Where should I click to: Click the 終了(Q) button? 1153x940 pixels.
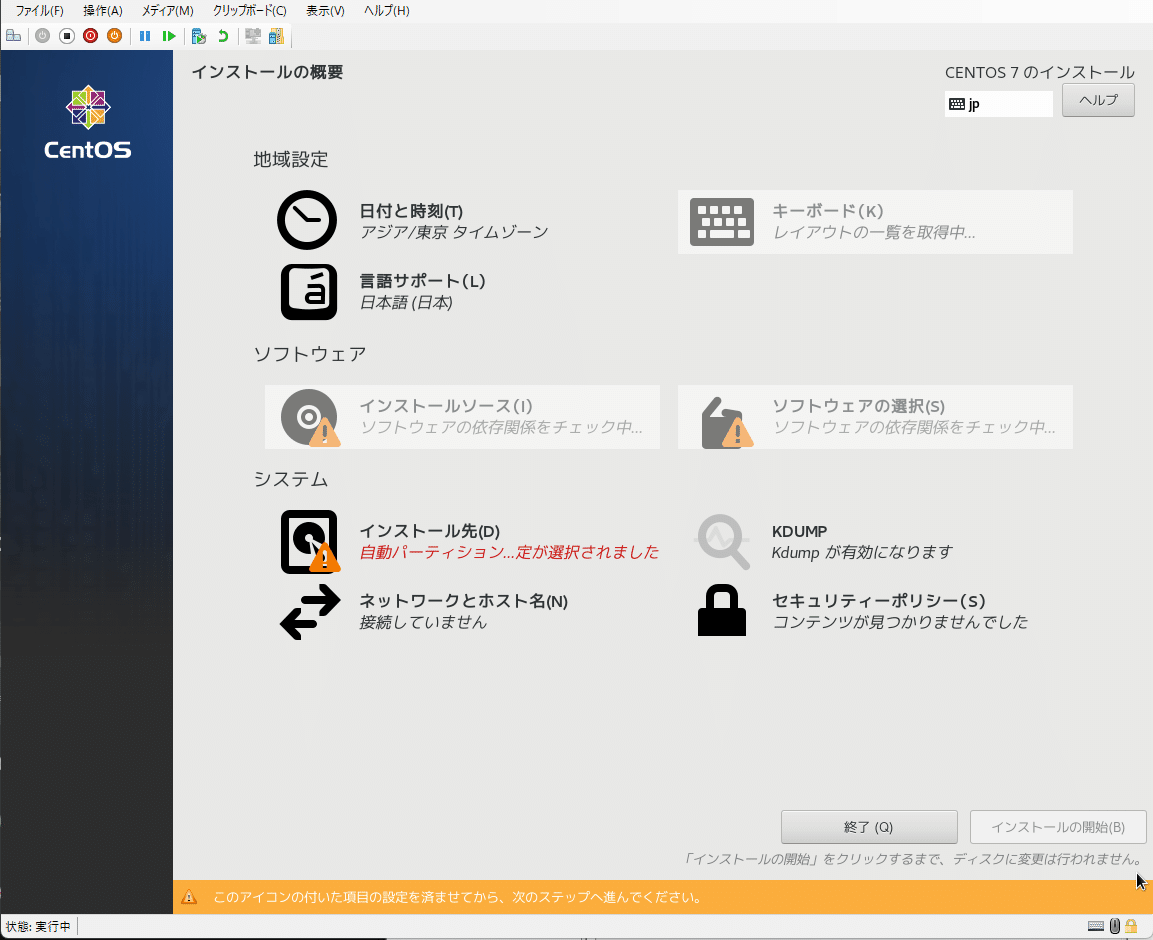pos(868,827)
